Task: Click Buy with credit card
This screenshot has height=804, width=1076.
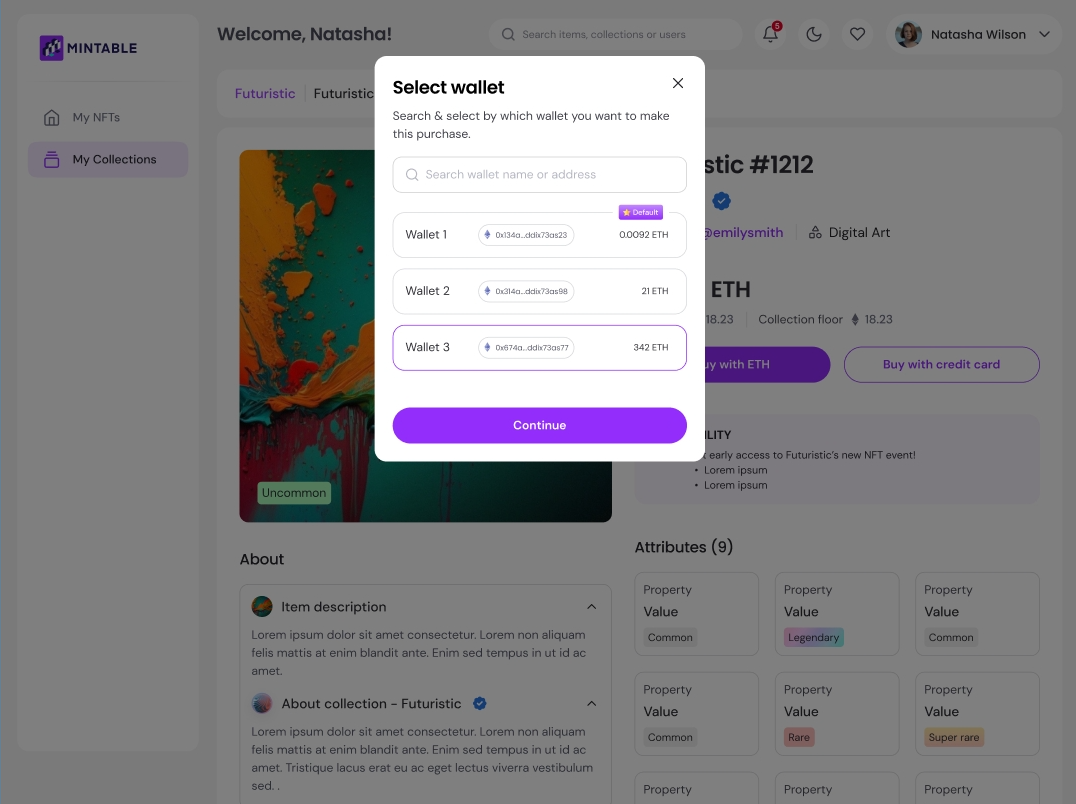Action: click(x=941, y=365)
